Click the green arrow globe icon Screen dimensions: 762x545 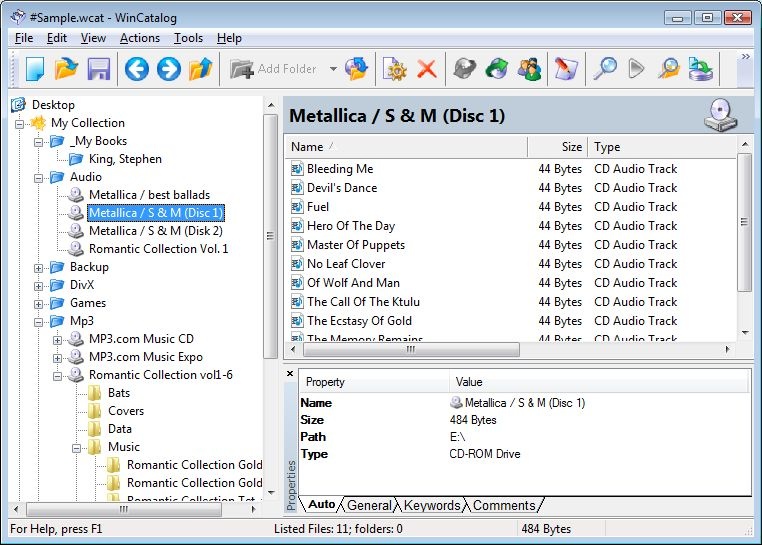(497, 69)
